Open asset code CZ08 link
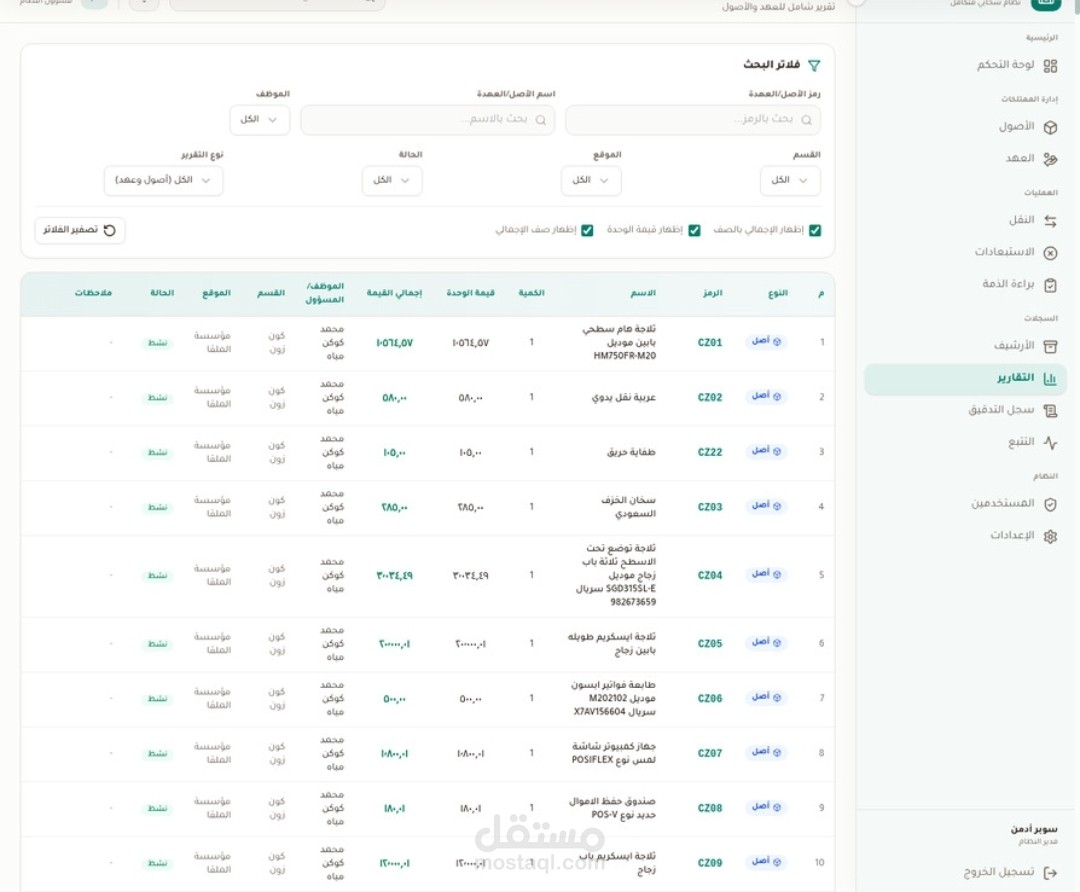The image size is (1080, 892). click(710, 808)
